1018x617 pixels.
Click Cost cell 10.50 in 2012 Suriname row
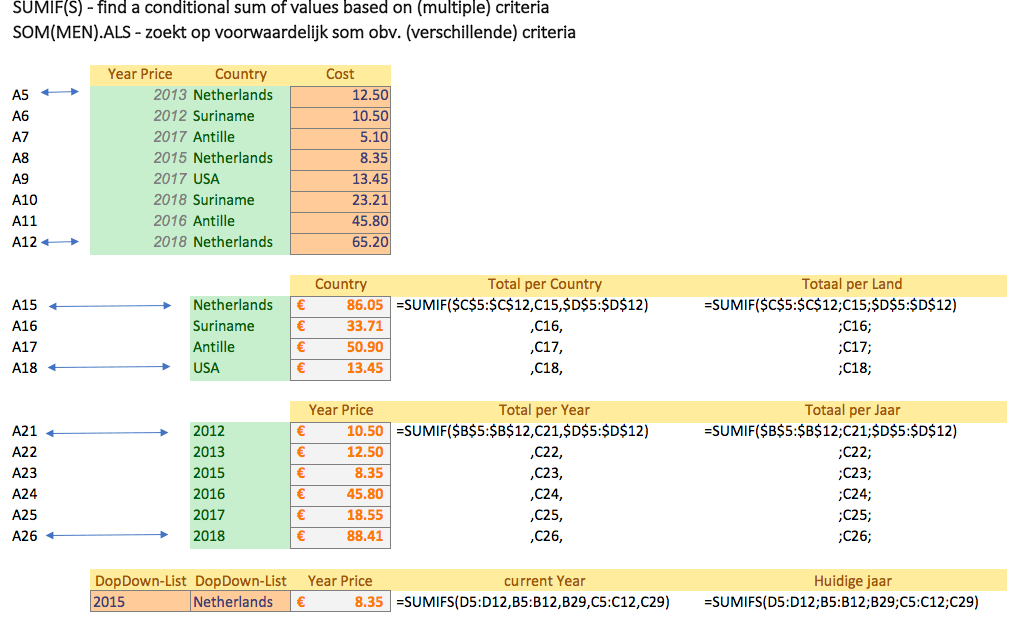340,116
